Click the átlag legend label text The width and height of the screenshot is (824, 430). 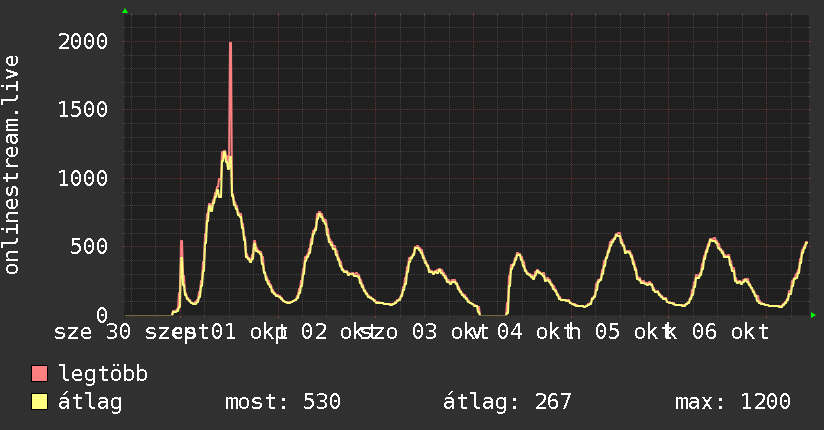click(90, 402)
